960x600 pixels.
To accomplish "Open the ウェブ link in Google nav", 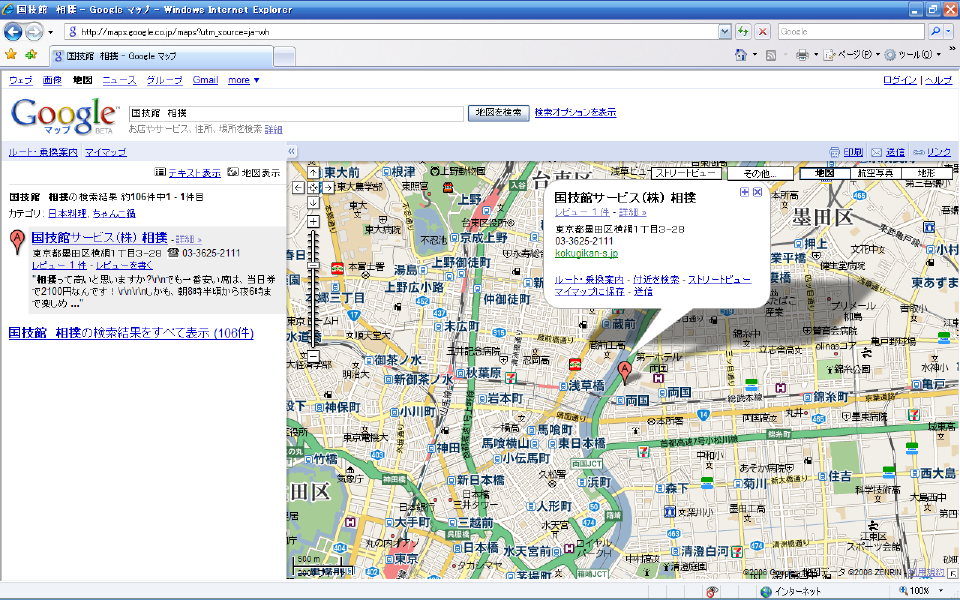I will click(21, 80).
